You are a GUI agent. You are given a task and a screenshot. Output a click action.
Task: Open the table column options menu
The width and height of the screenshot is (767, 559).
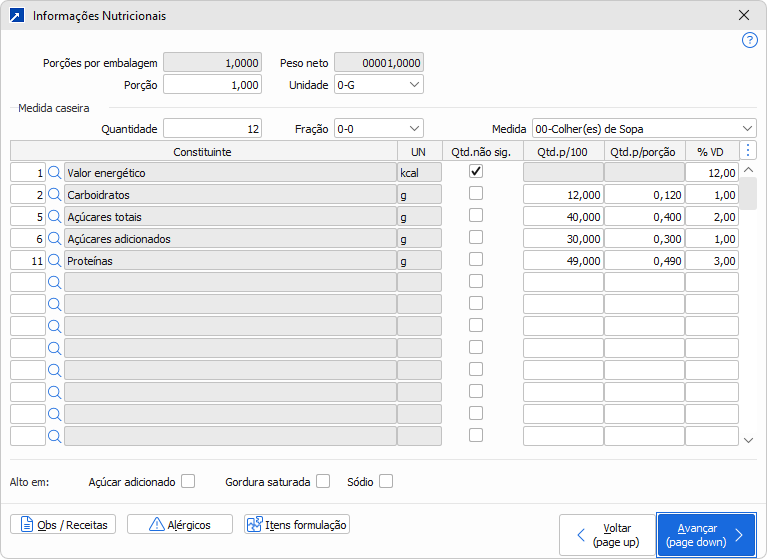tap(748, 151)
